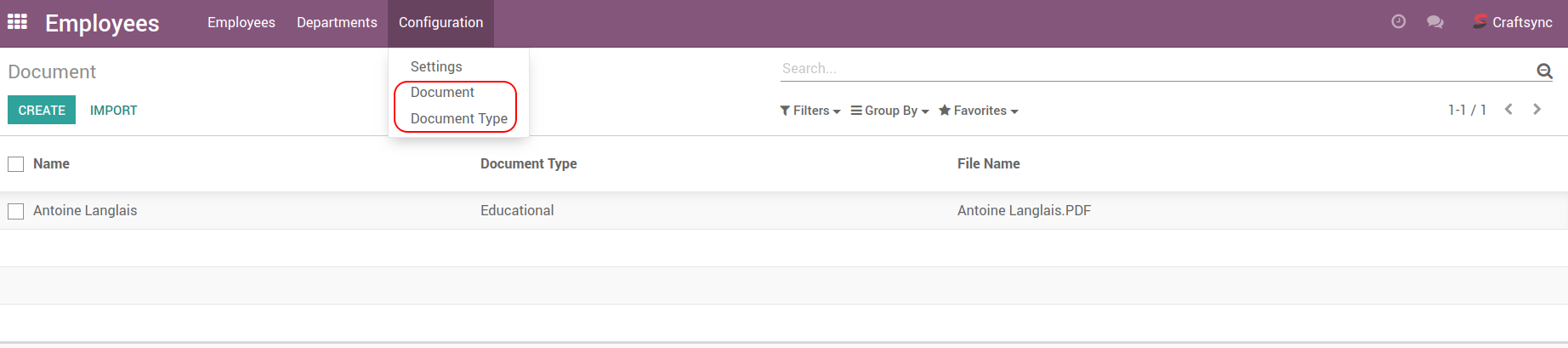Choose Settings in the Configuration menu
Screen dimensions: 1568x348
(x=436, y=66)
